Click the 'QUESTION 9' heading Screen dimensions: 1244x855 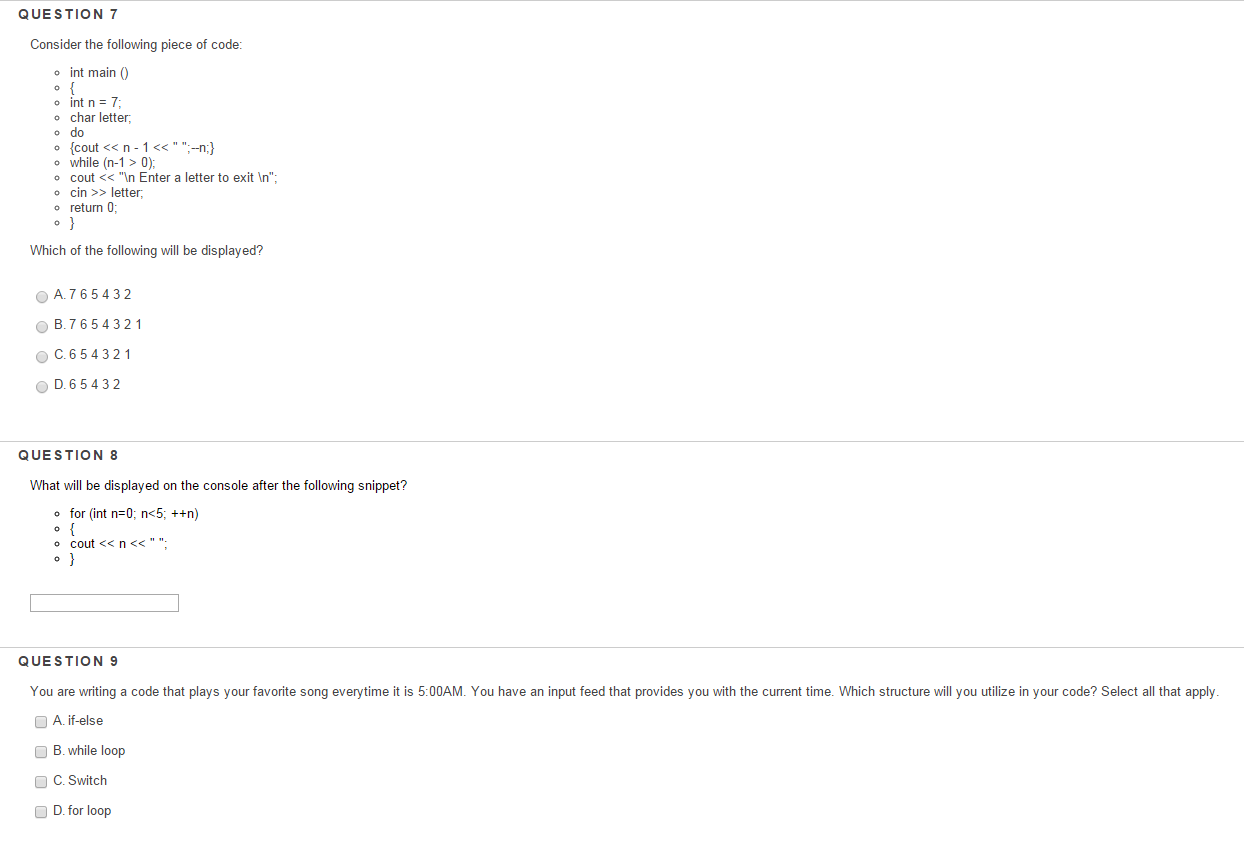pos(68,661)
